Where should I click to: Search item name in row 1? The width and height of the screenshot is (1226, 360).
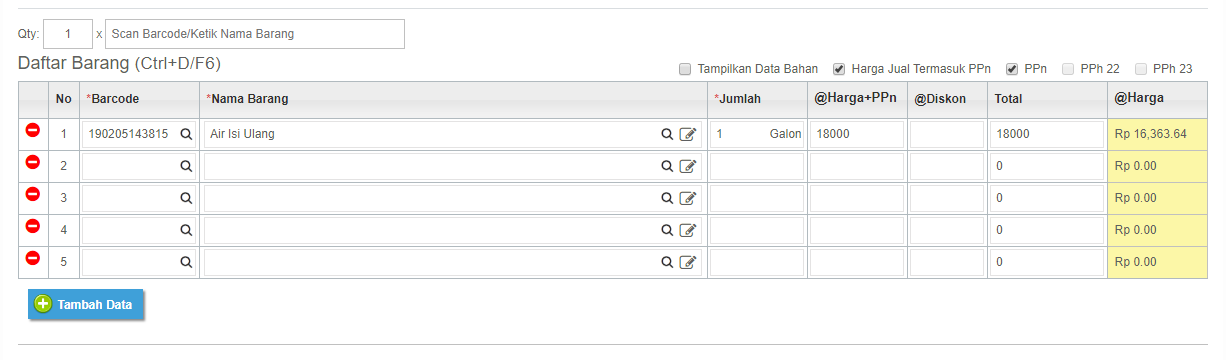(x=667, y=134)
